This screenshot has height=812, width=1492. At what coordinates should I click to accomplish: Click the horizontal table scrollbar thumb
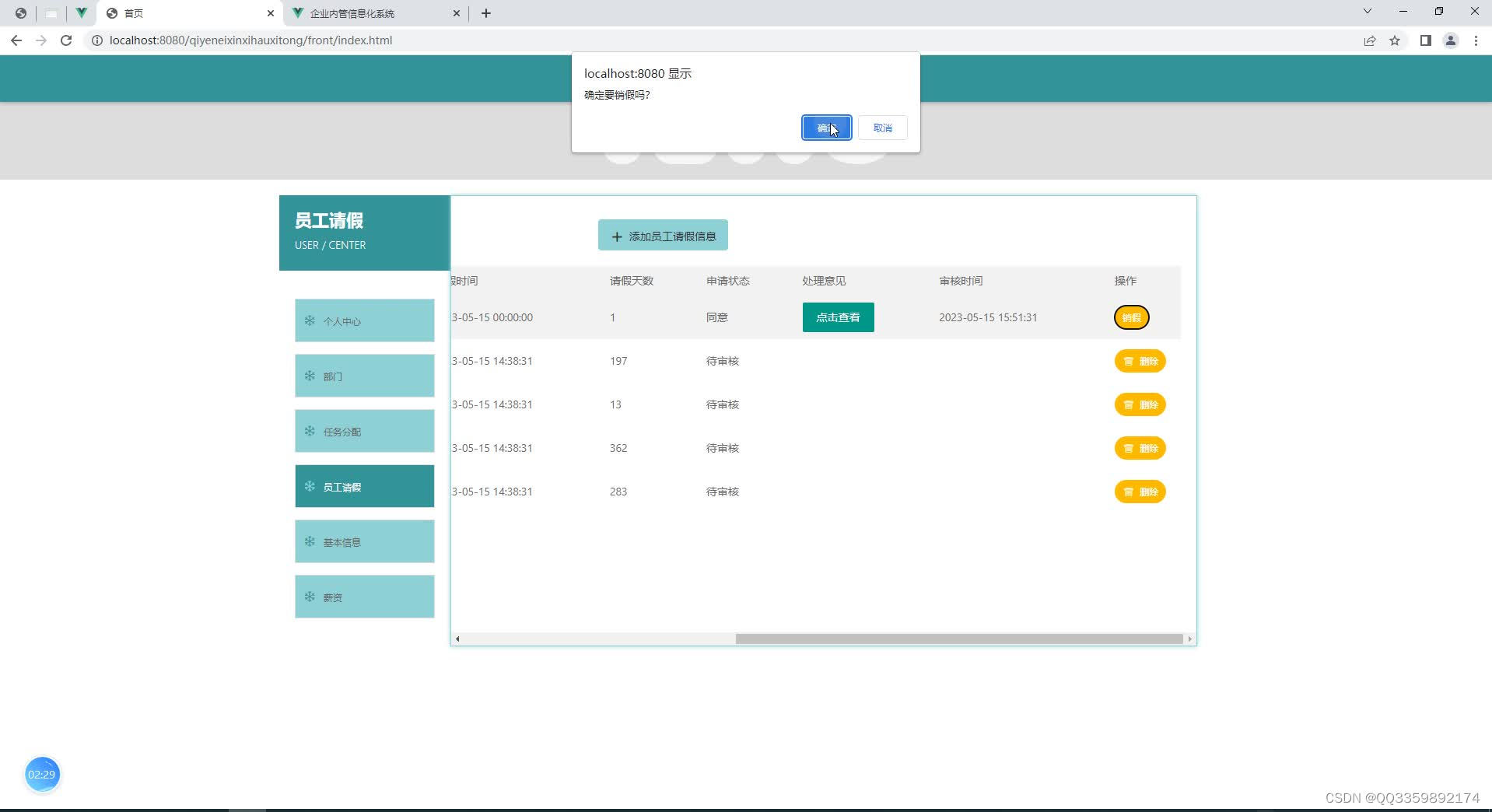[959, 639]
